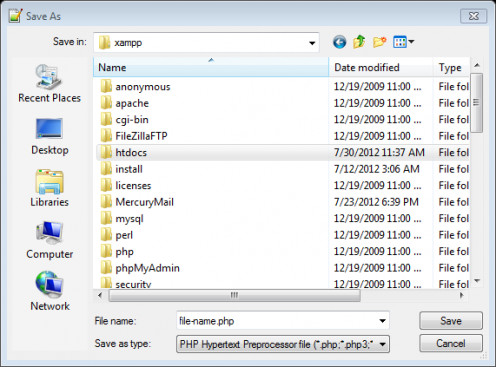496x367 pixels.
Task: Close the Save As dialog
Action: coord(473,16)
